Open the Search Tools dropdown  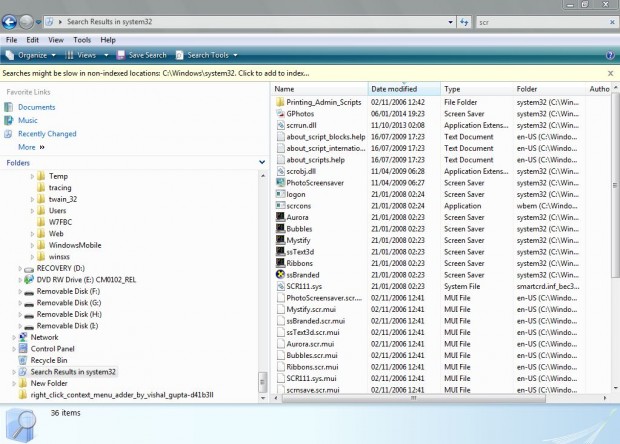[x=206, y=55]
